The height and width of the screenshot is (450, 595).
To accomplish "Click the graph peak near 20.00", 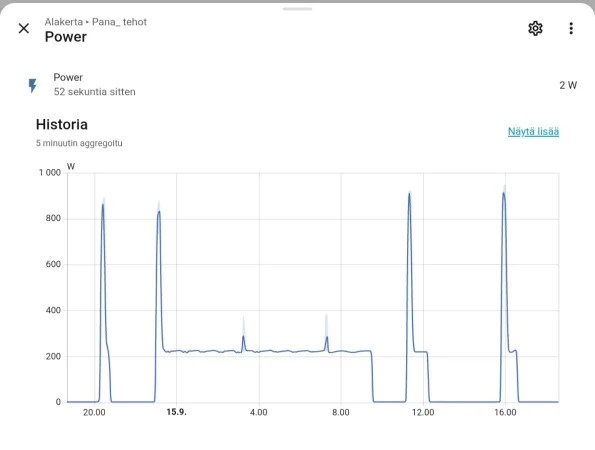I will pyautogui.click(x=103, y=206).
